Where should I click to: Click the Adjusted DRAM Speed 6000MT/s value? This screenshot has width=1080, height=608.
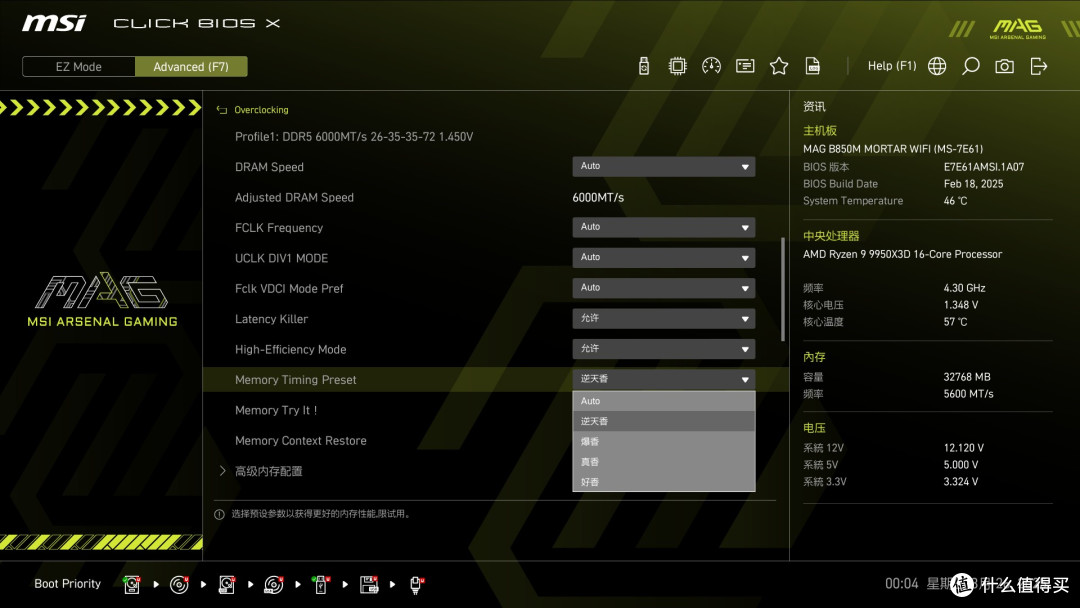click(x=598, y=198)
